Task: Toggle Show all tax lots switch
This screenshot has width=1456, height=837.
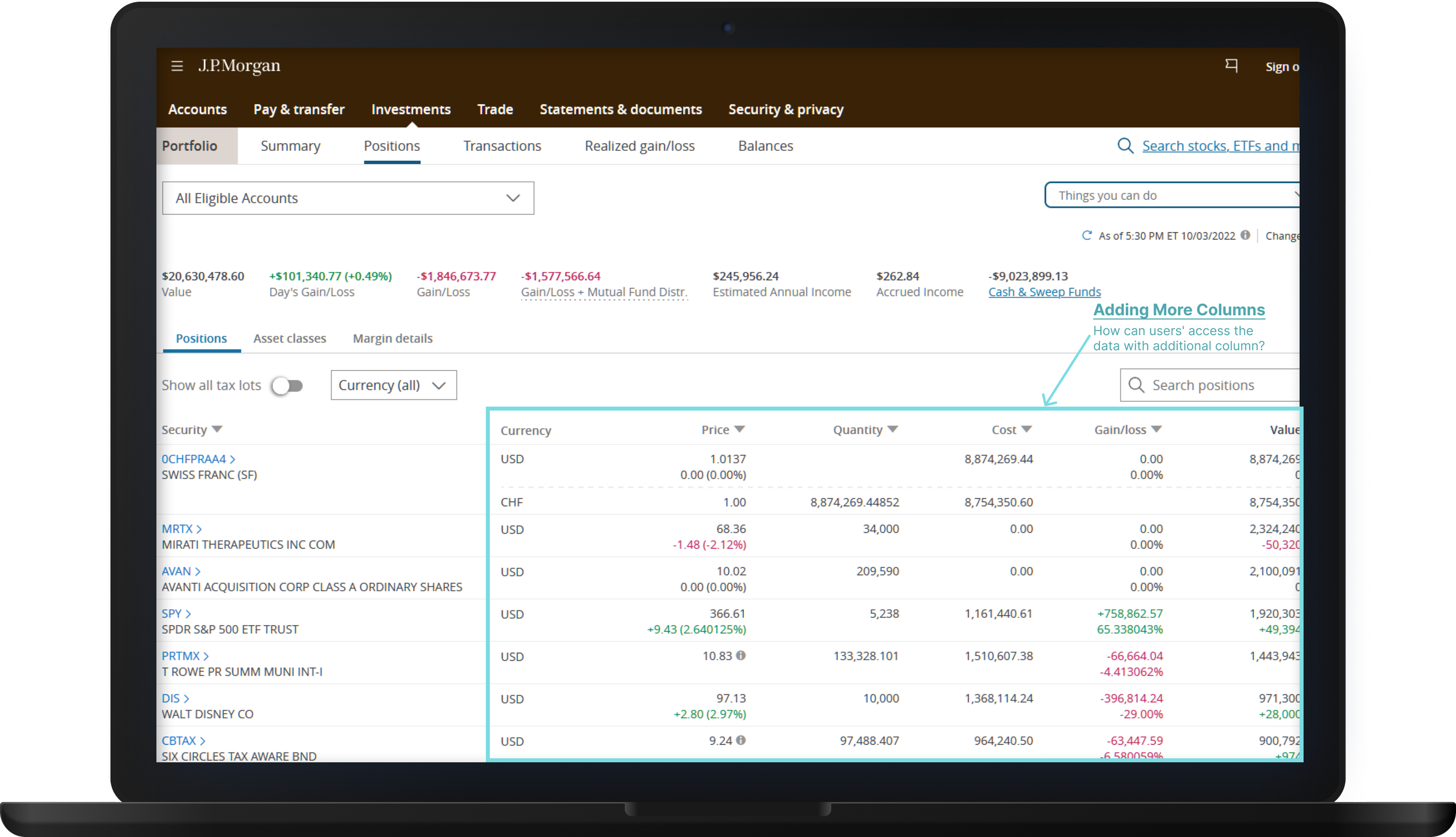Action: (288, 386)
